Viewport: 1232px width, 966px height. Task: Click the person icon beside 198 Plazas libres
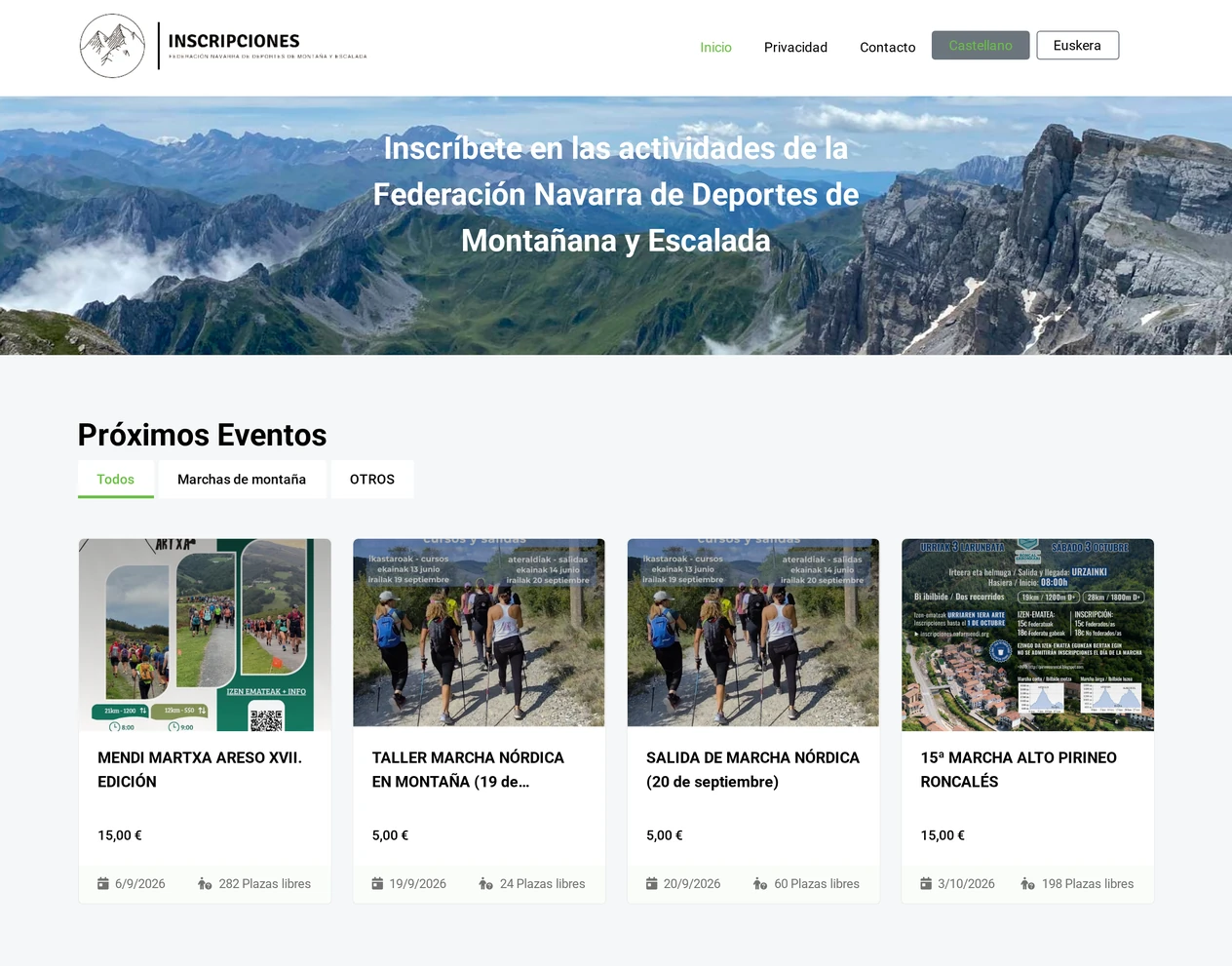tap(1027, 884)
